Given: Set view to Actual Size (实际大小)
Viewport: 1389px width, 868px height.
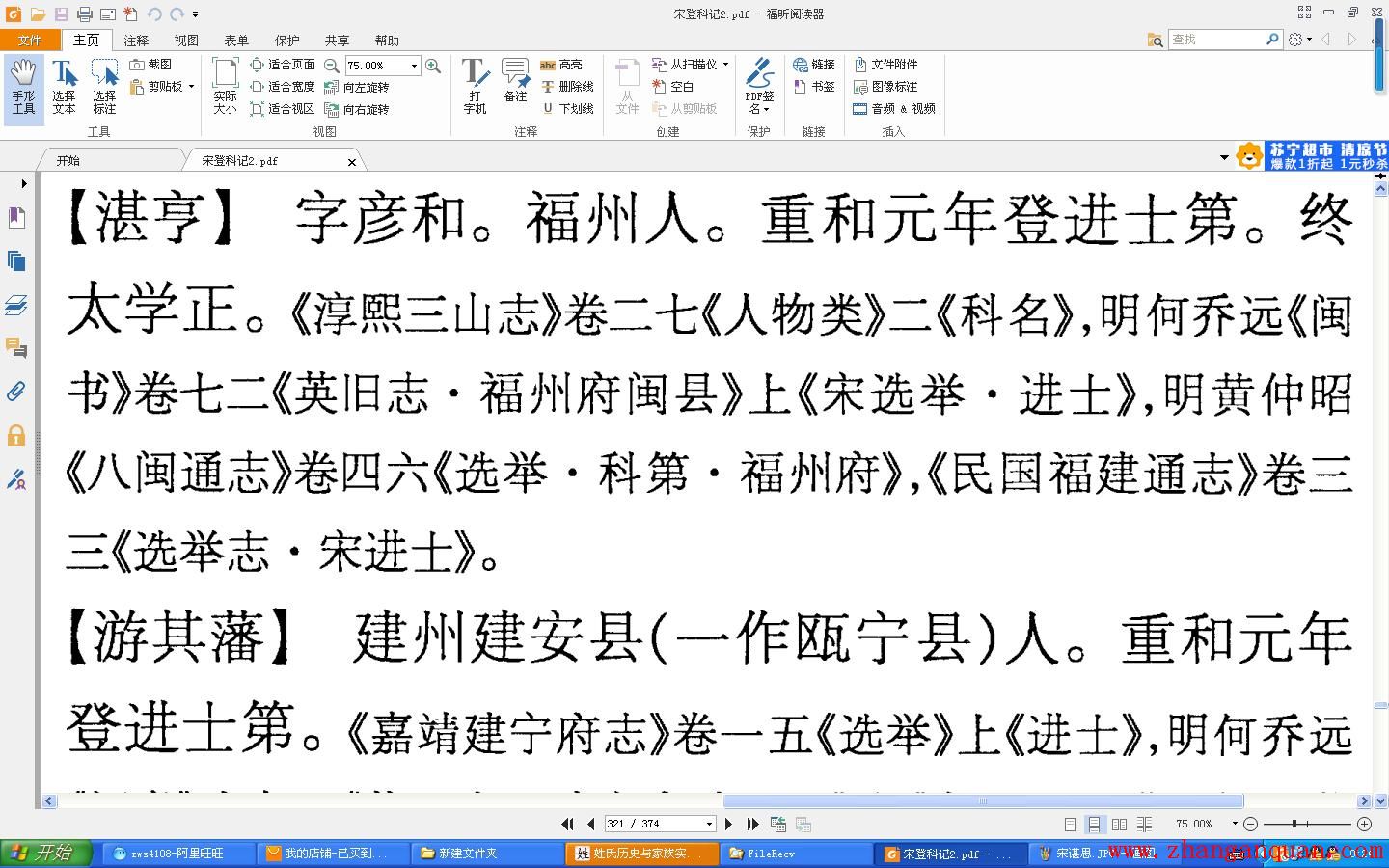Looking at the screenshot, I should [225, 89].
